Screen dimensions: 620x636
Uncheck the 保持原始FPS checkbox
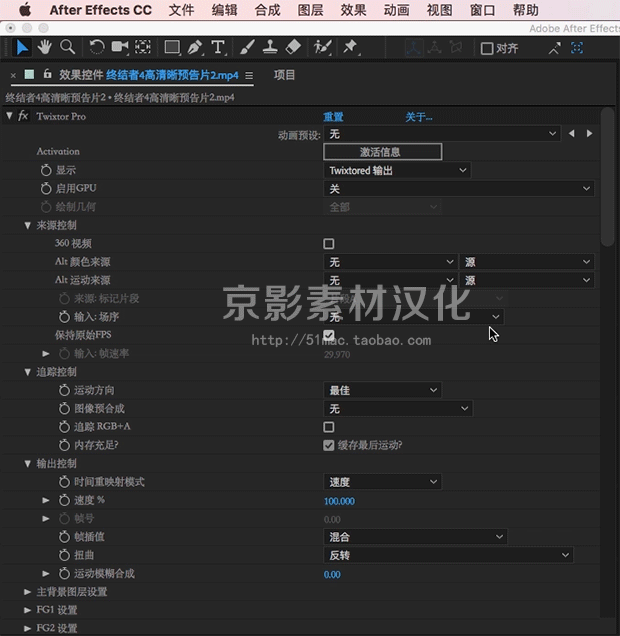(329, 335)
